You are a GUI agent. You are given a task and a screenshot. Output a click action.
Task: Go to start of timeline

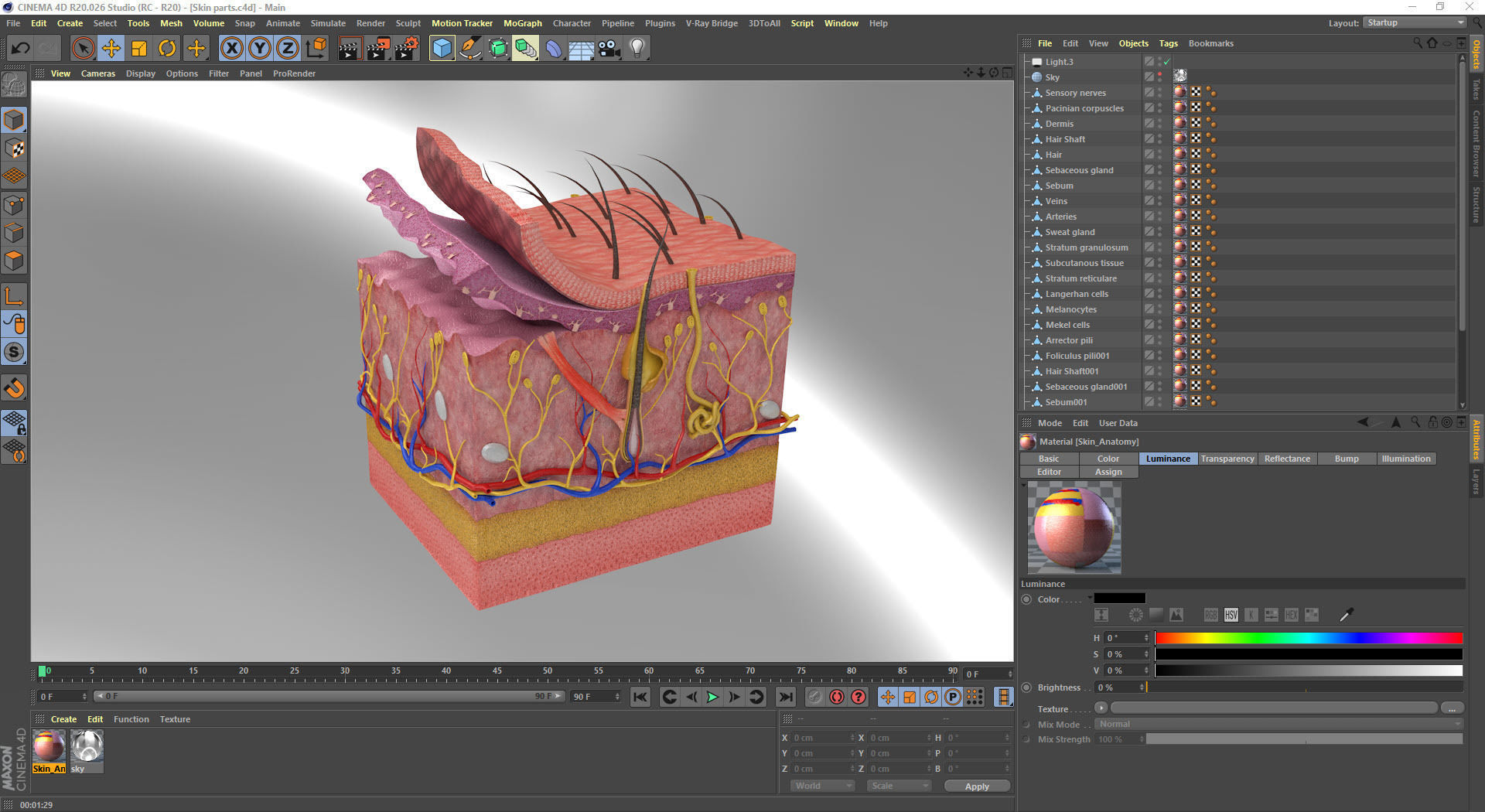pos(640,697)
